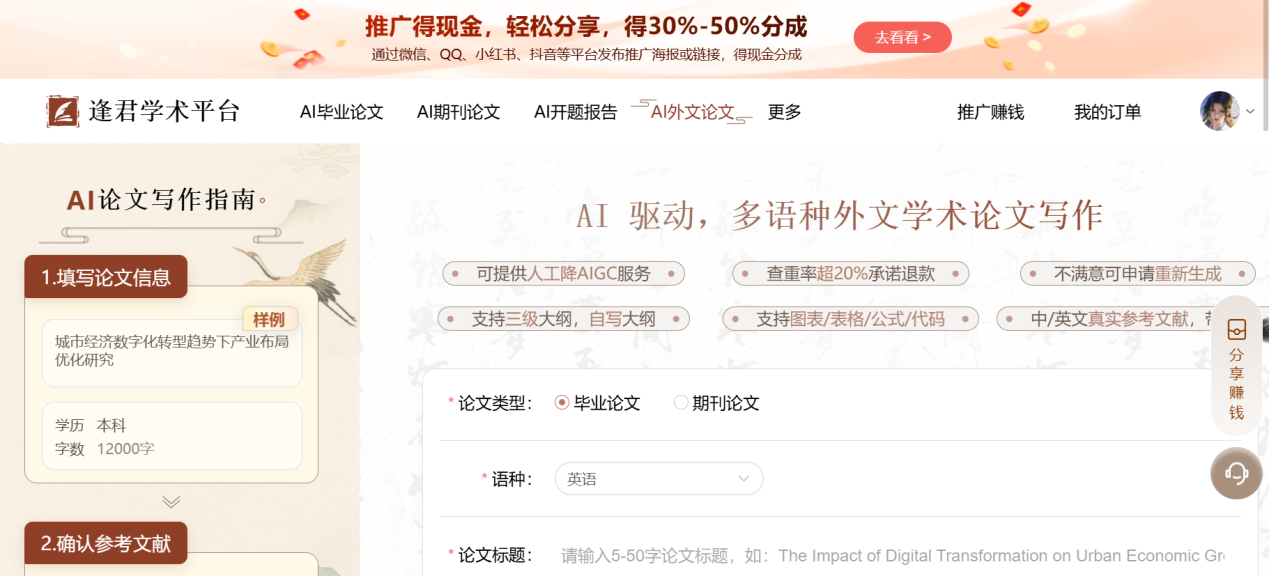Open the 更多 menu
This screenshot has height=576, width=1269.
[785, 112]
